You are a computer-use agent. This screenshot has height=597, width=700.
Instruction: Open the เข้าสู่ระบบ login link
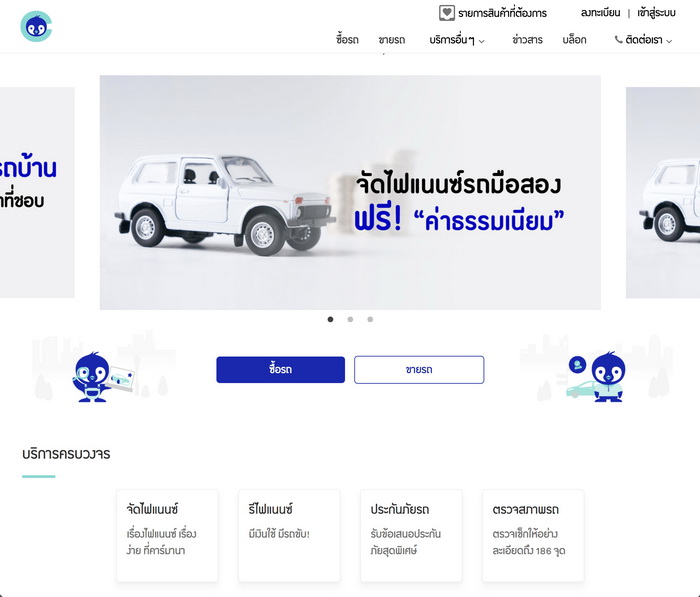[x=656, y=13]
